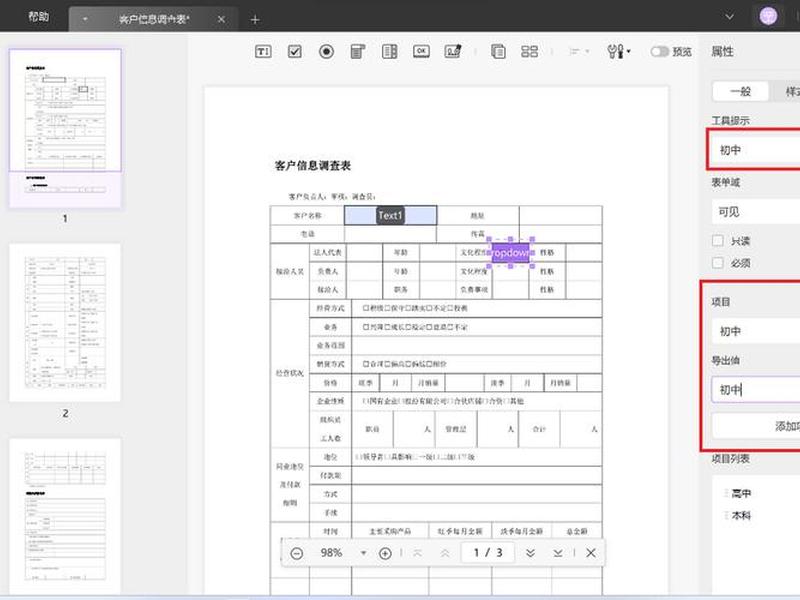Go to the previous page
Screen dimensions: 800x600
[x=445, y=553]
